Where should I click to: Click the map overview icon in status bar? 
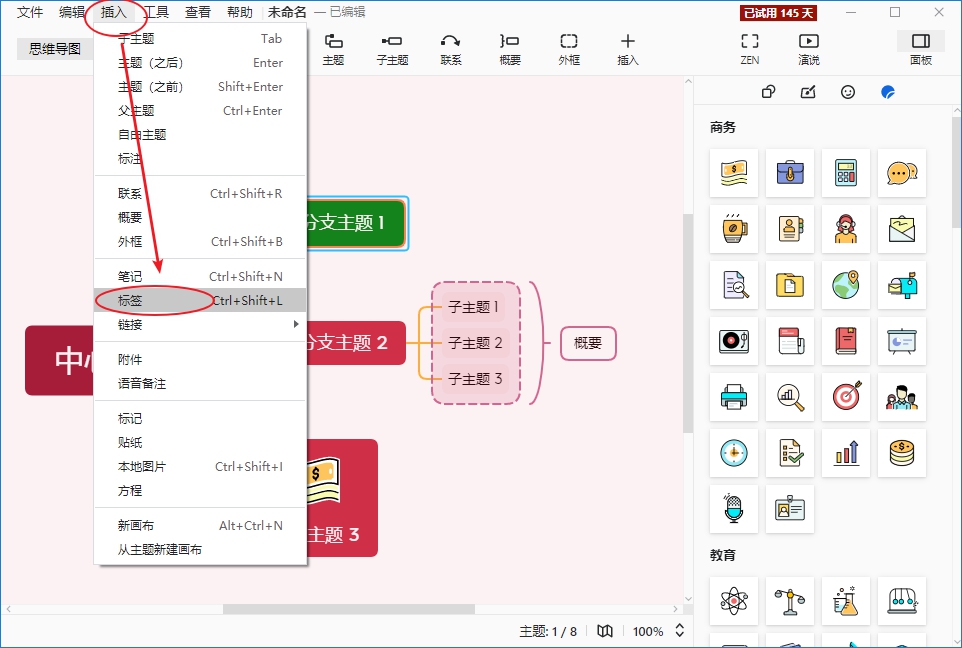(605, 631)
